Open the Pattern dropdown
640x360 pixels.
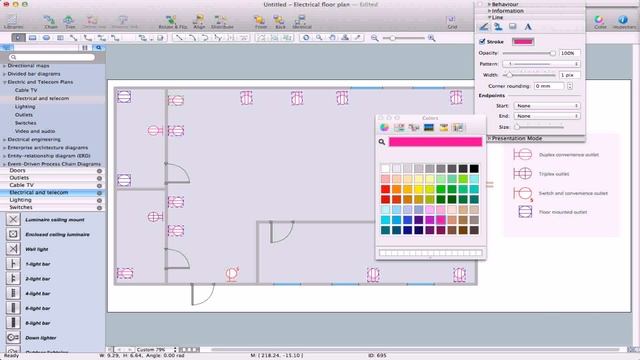[x=541, y=64]
